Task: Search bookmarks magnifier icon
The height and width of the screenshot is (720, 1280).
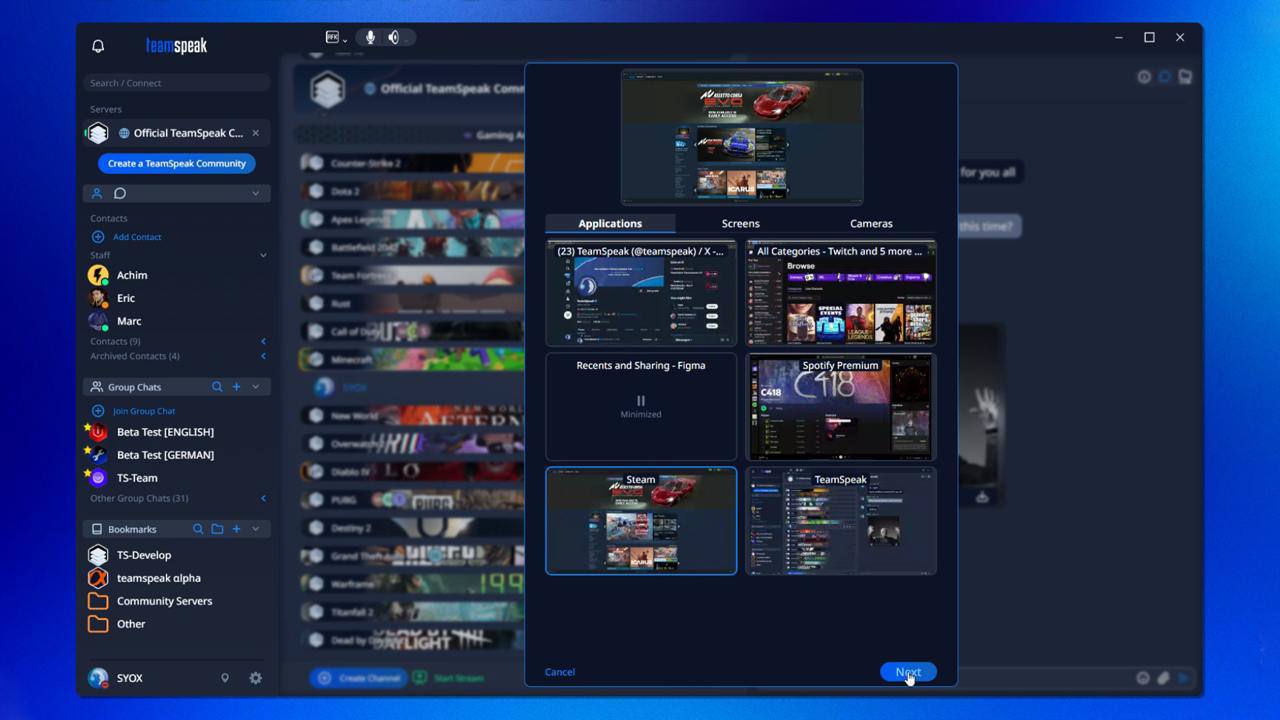Action: pos(198,529)
